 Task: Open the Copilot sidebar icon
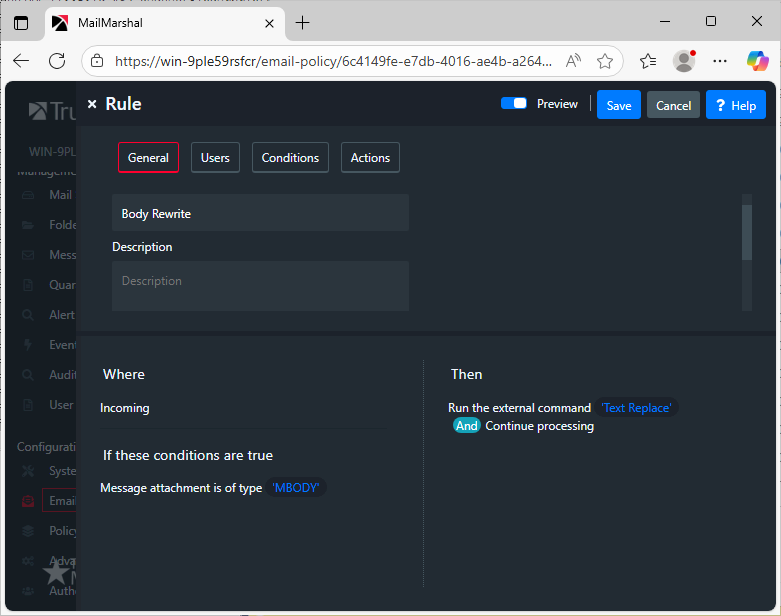(x=757, y=61)
